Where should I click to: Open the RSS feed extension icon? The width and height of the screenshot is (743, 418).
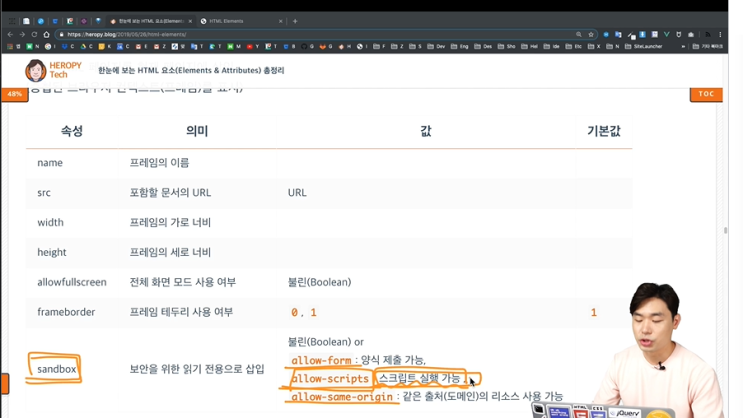[x=708, y=34]
